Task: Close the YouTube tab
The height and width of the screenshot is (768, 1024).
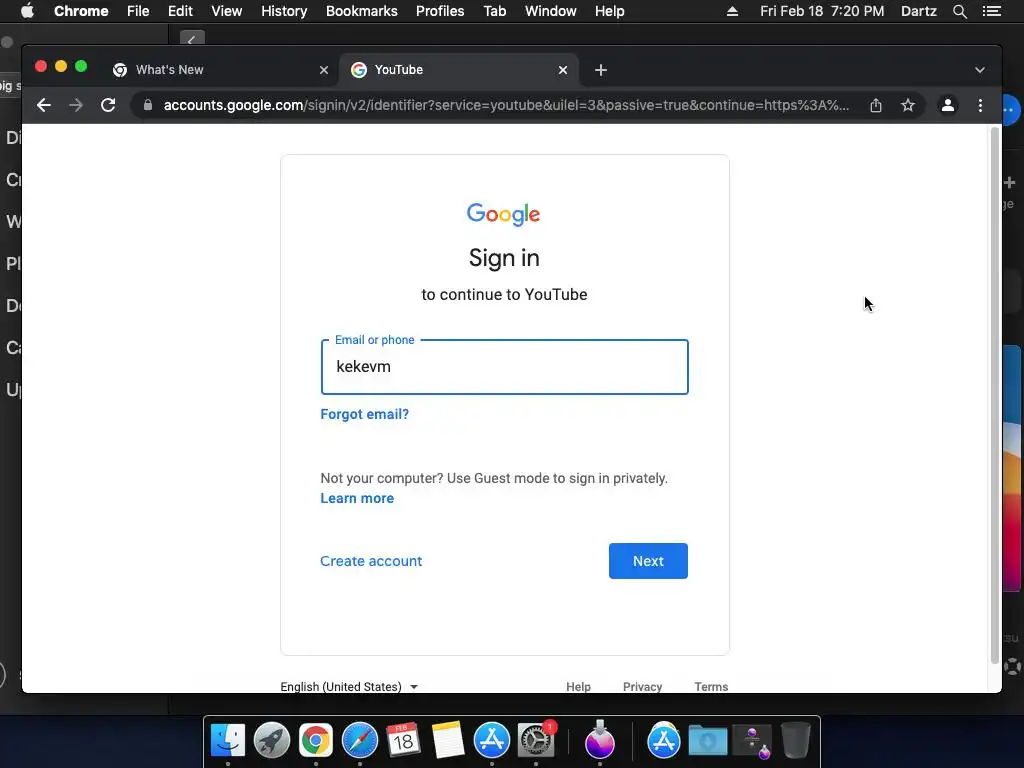Action: [563, 70]
